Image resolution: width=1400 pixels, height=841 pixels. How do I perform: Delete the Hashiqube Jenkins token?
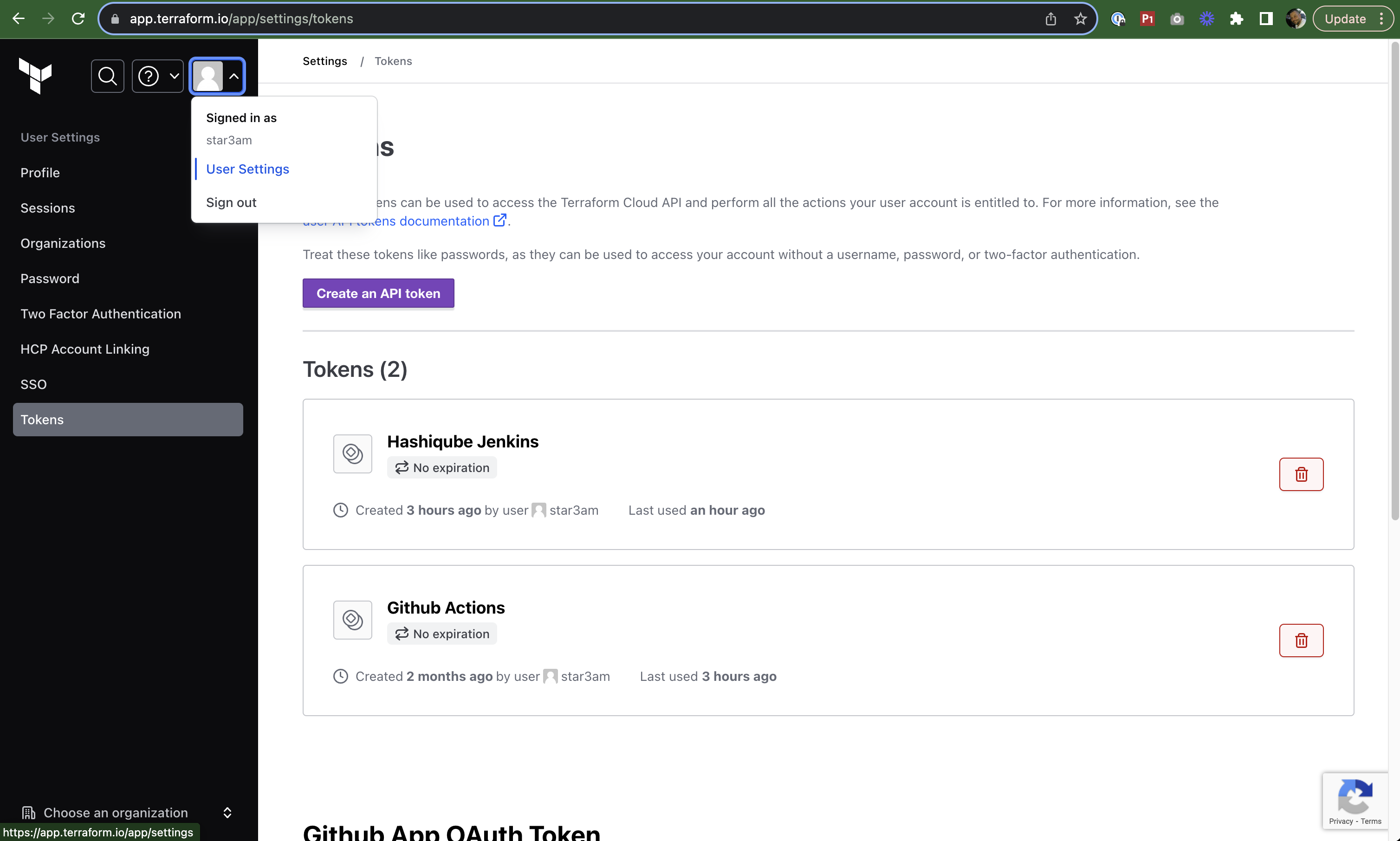(x=1302, y=474)
